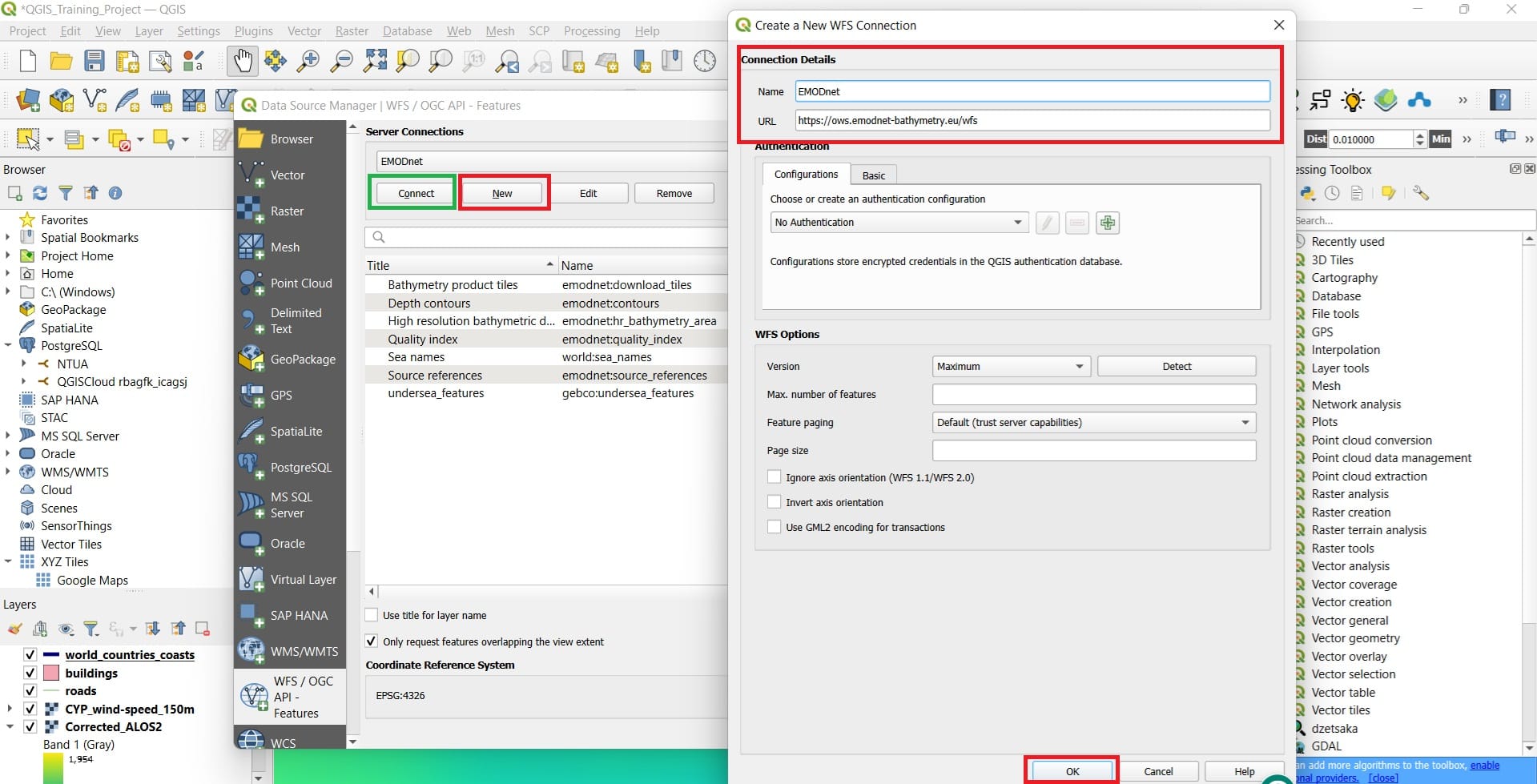Click Manage Map Themes eye icon in Layers
The height and width of the screenshot is (784, 1537).
click(66, 629)
